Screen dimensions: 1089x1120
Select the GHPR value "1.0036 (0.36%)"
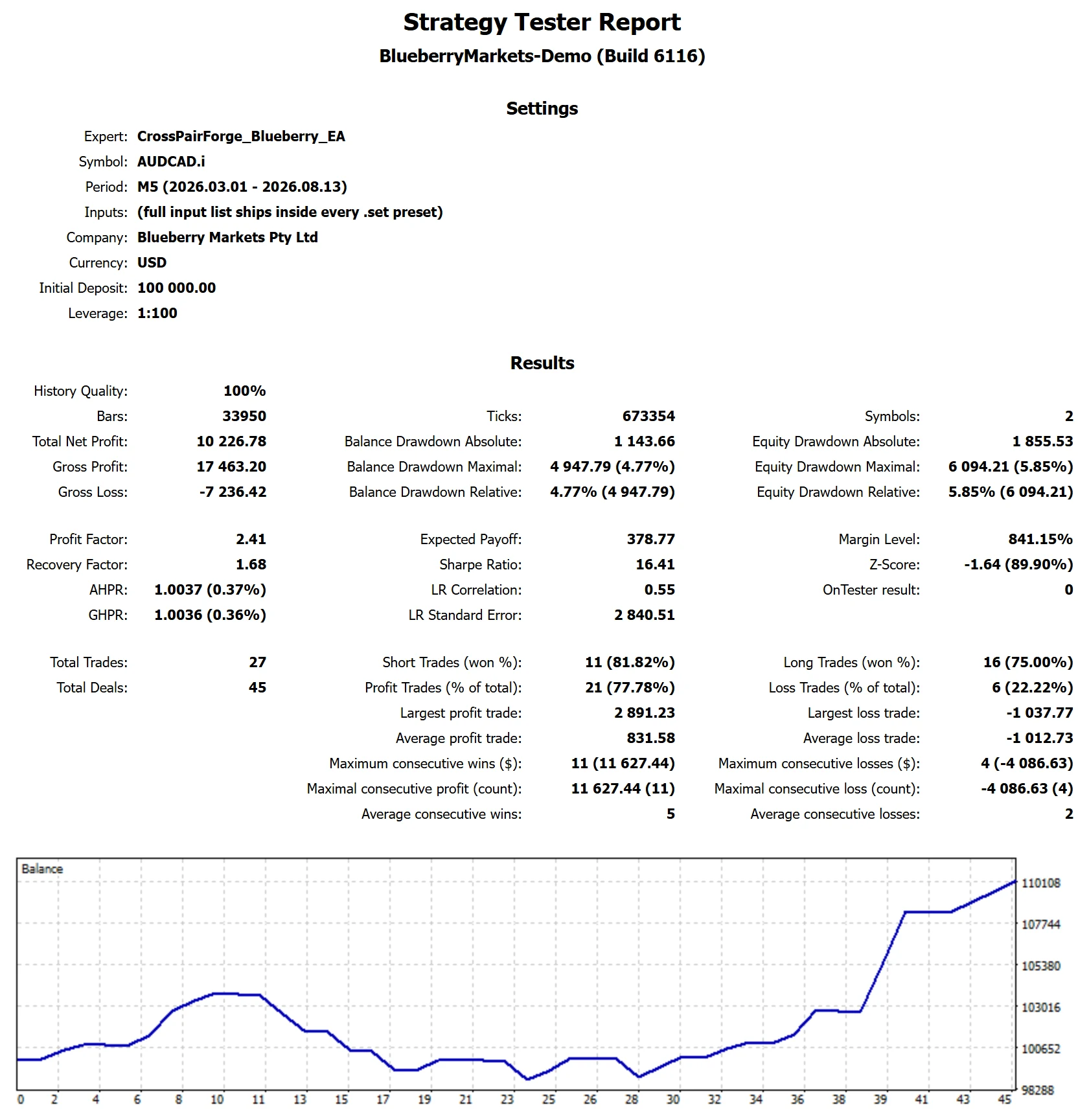[x=210, y=615]
